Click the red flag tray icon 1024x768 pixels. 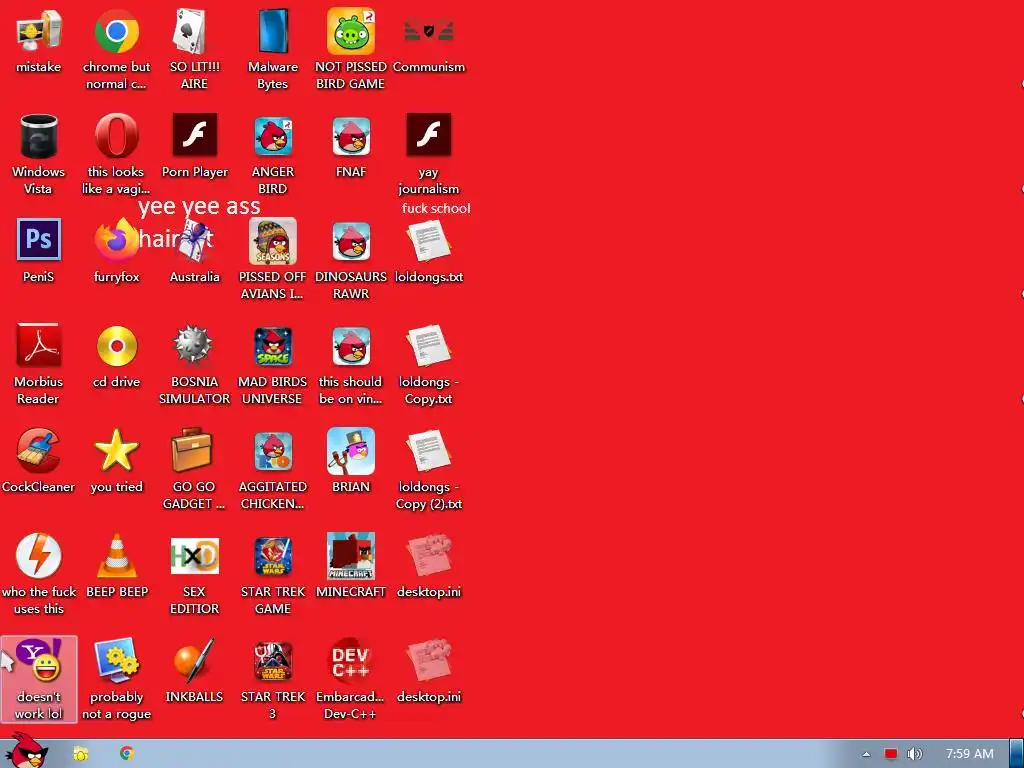(890, 754)
